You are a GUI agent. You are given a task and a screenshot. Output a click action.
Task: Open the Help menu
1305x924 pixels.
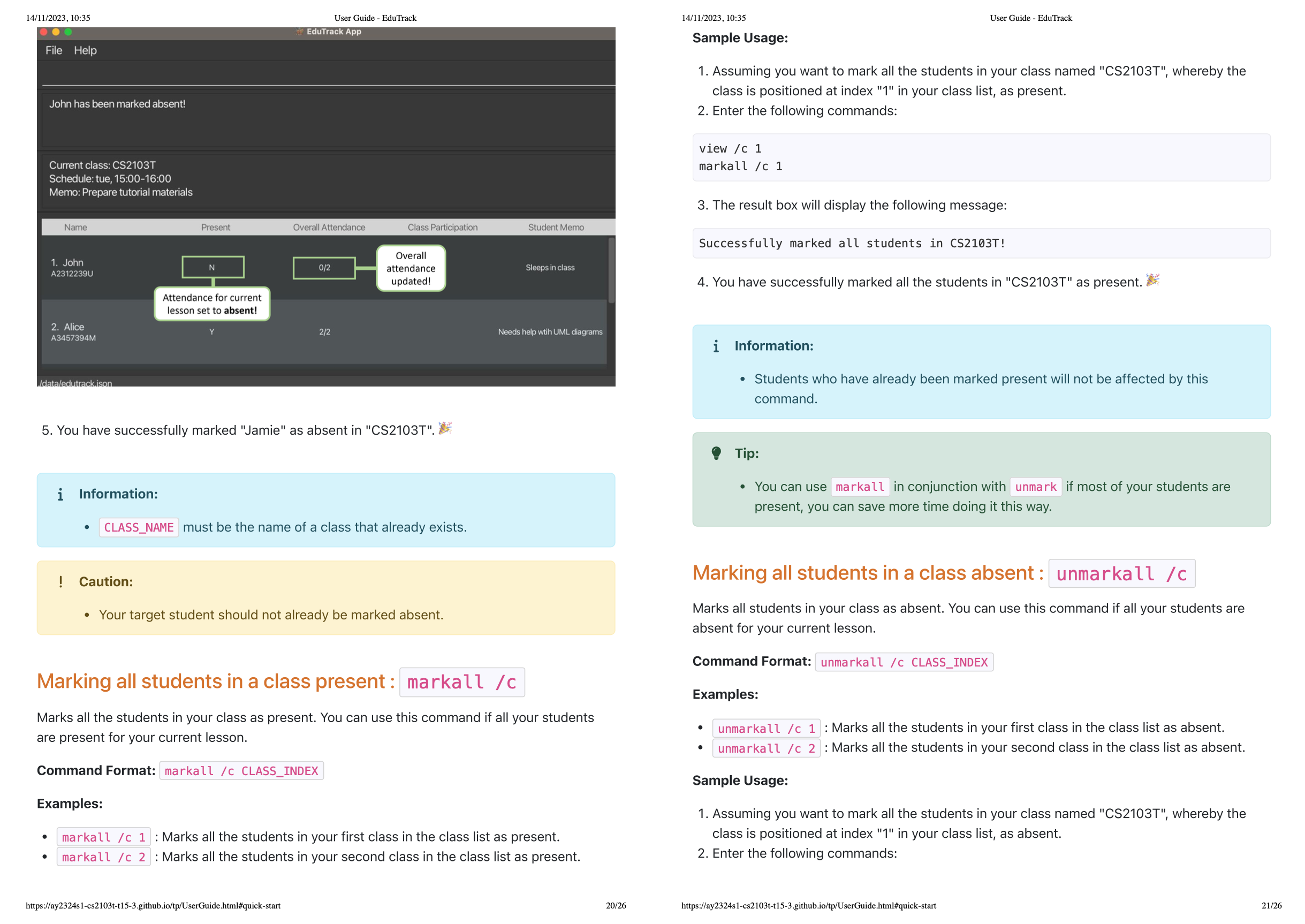point(85,50)
